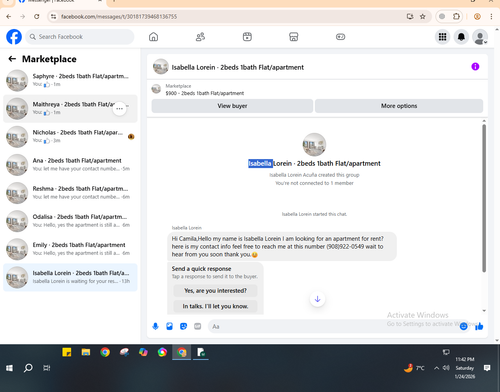
Task: Jump to latest message arrow
Action: point(317,299)
